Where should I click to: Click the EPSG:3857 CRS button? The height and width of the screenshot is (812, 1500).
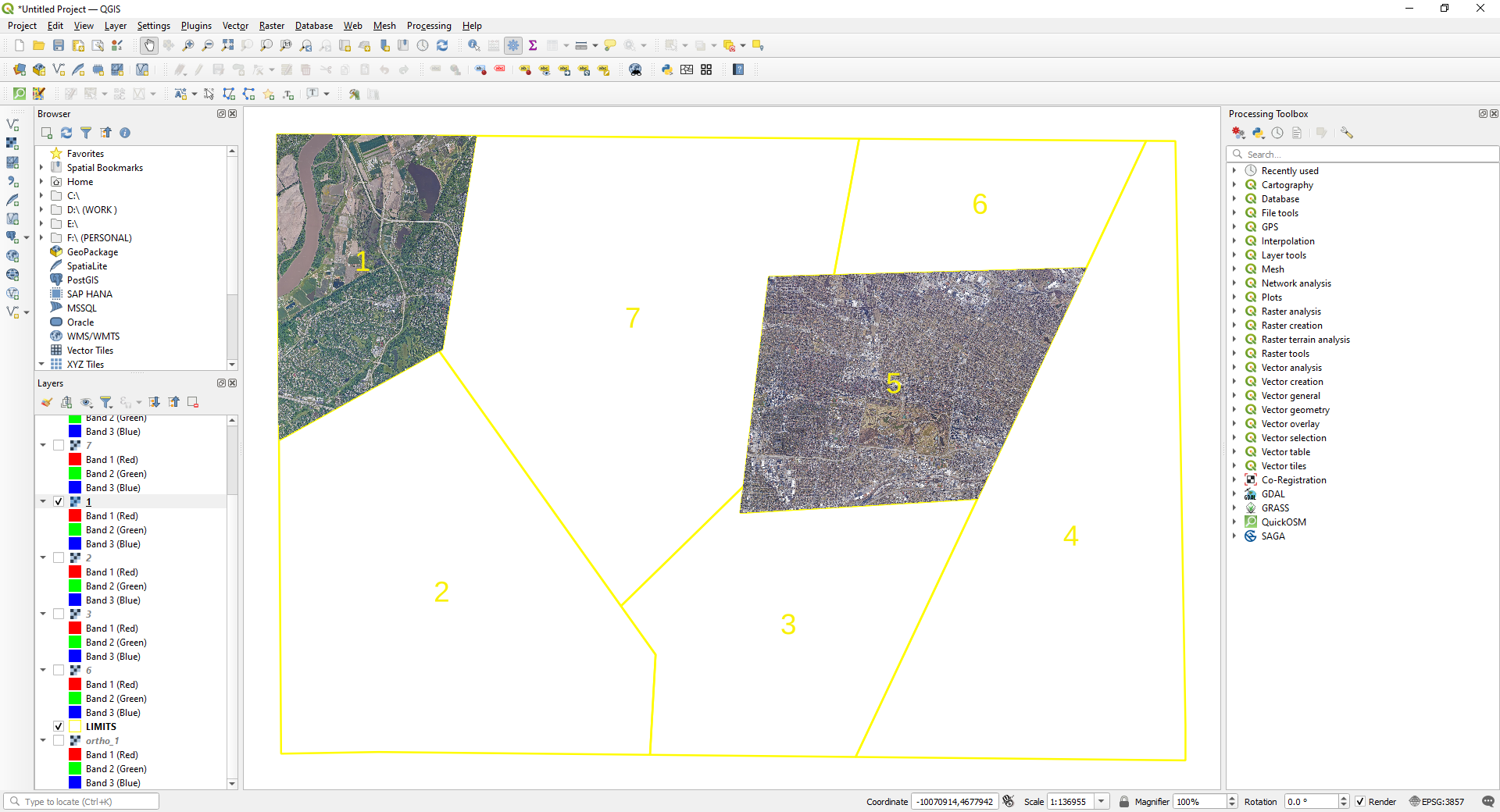pyautogui.click(x=1437, y=801)
